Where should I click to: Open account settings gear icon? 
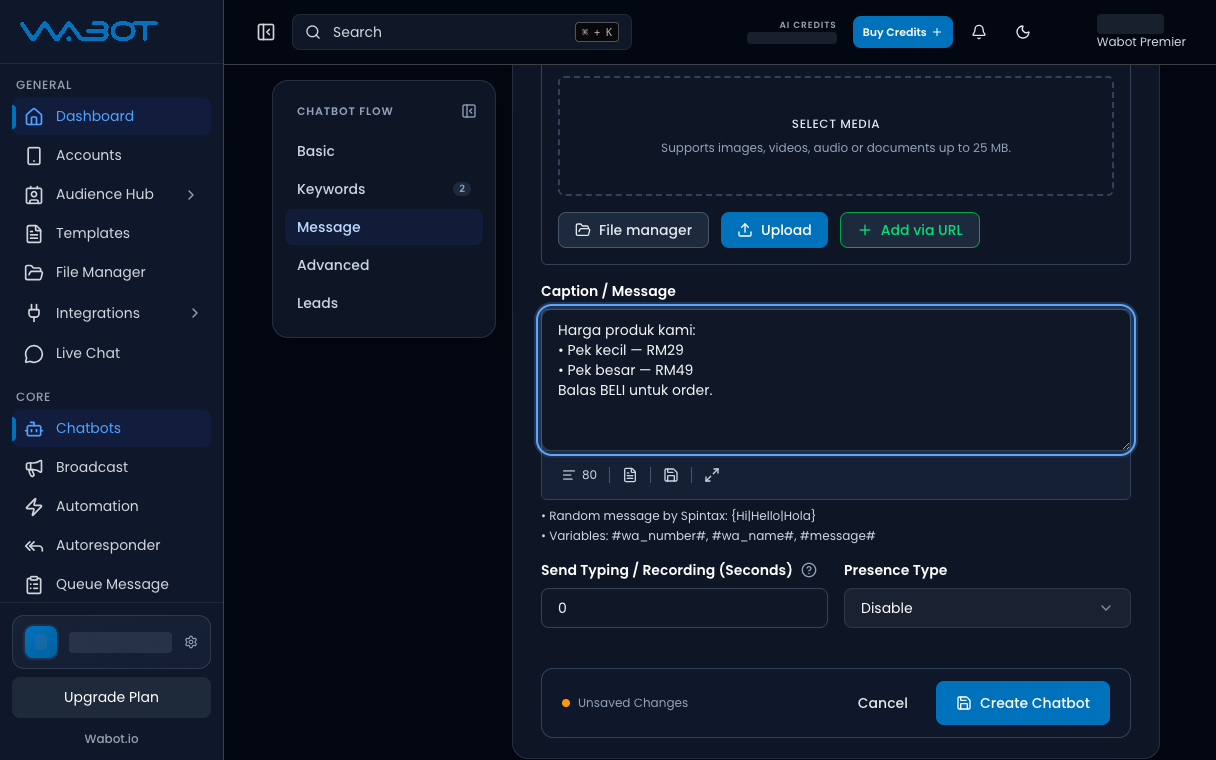click(191, 642)
